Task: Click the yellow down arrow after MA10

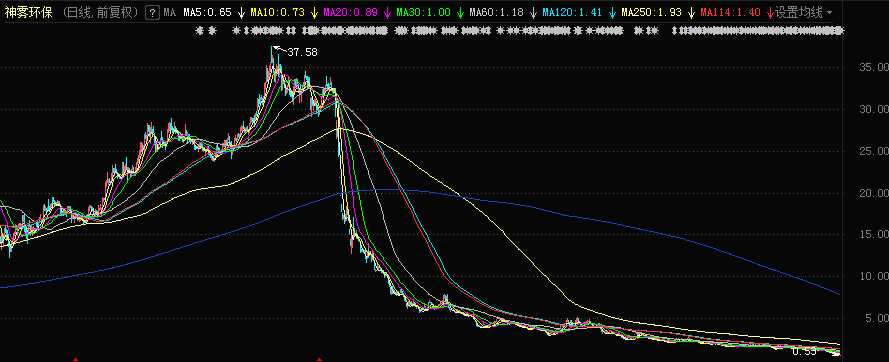Action: coord(315,12)
